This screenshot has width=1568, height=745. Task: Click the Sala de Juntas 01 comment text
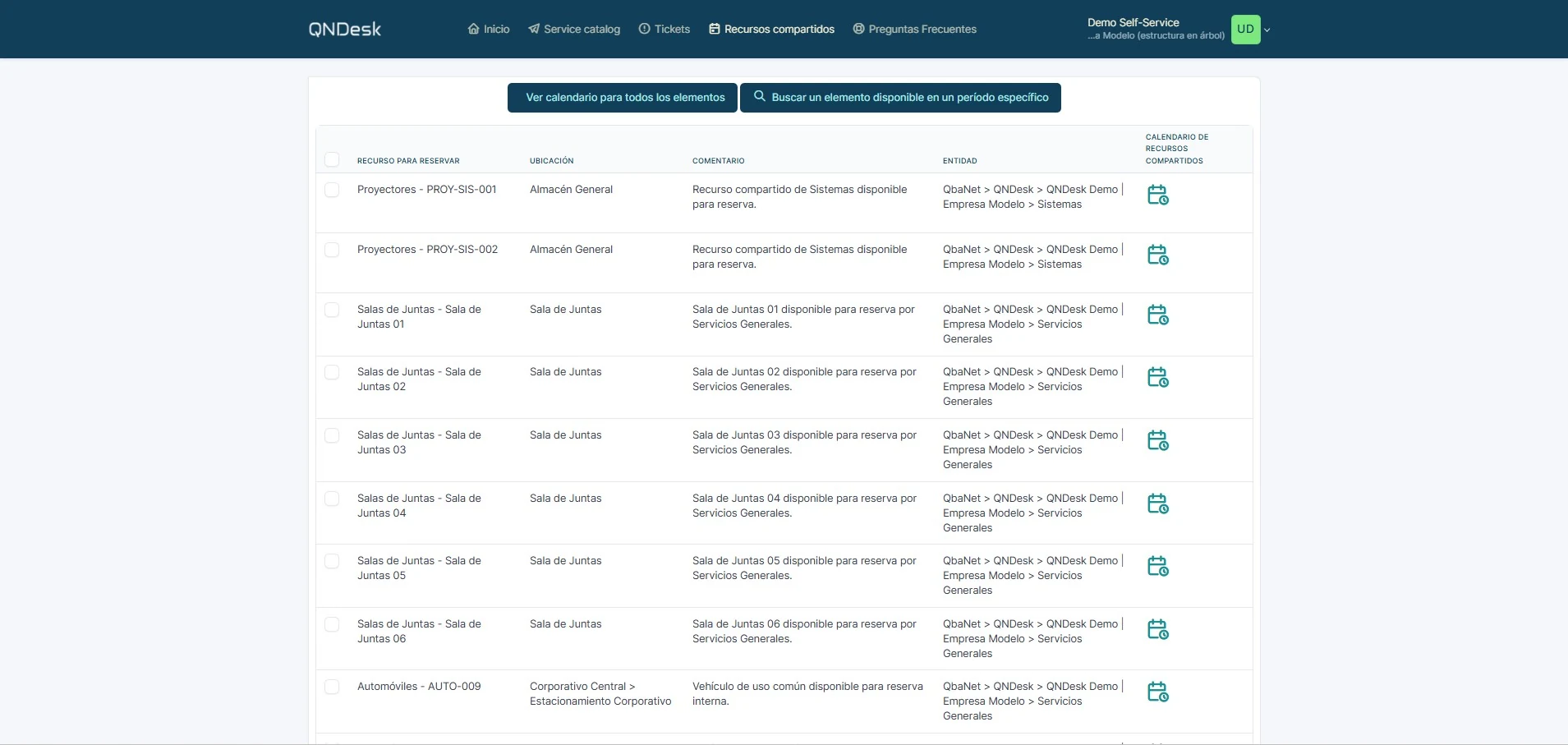tap(803, 317)
